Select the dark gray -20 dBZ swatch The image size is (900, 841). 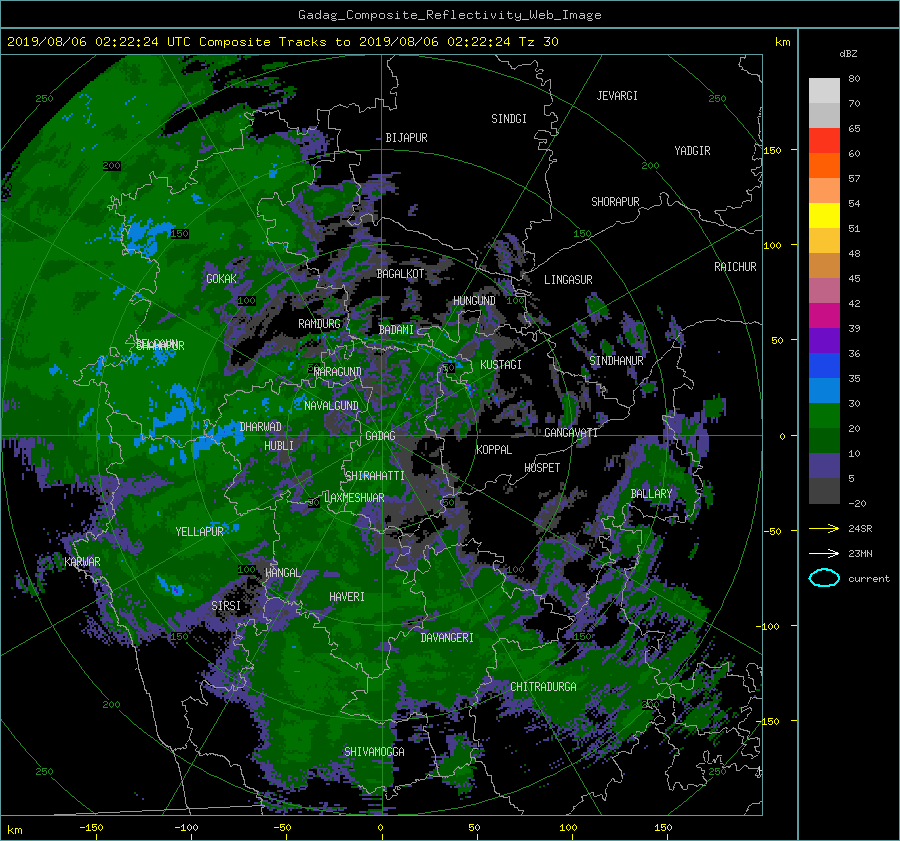coord(824,490)
